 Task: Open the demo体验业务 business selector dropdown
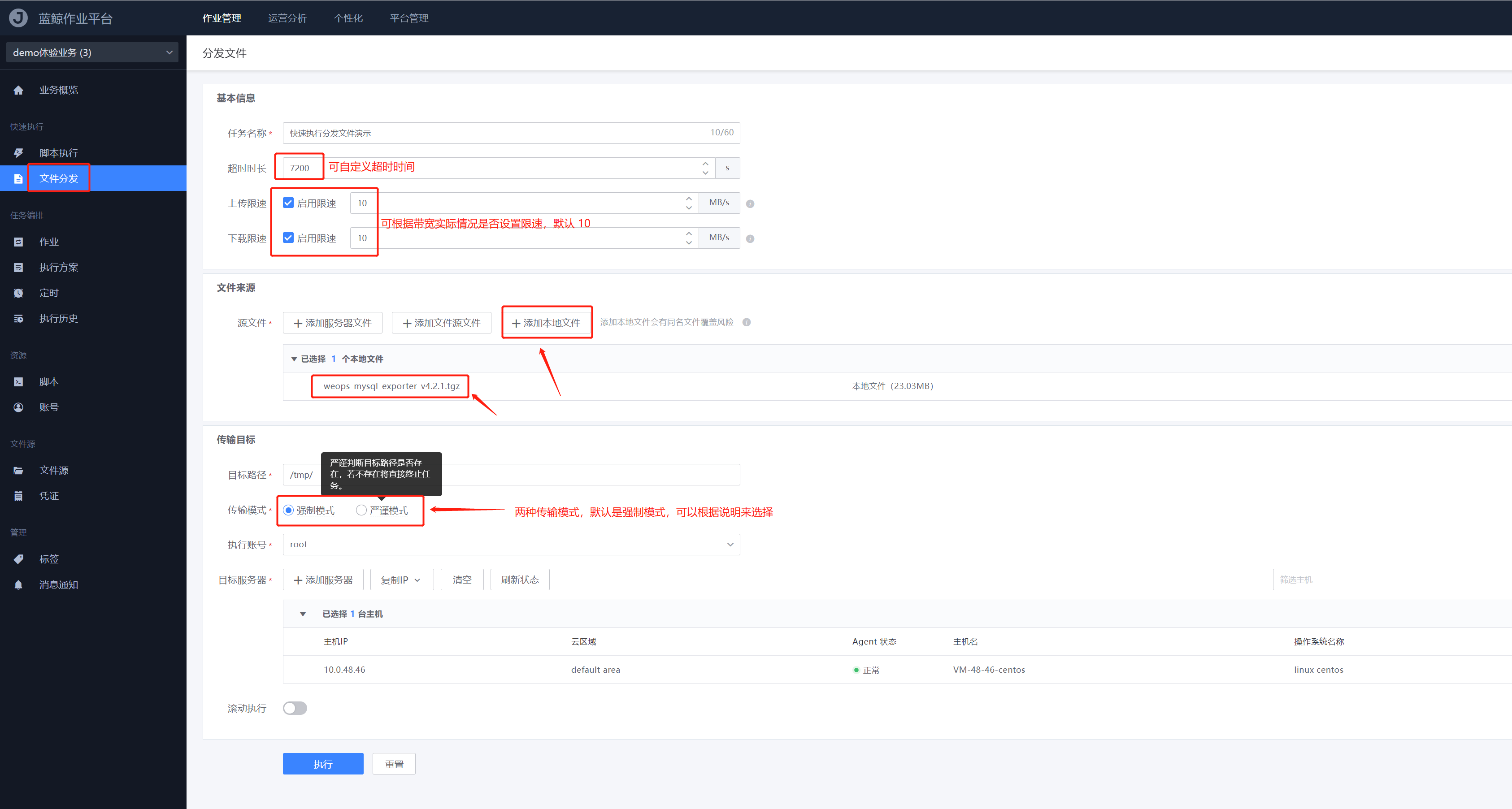93,52
